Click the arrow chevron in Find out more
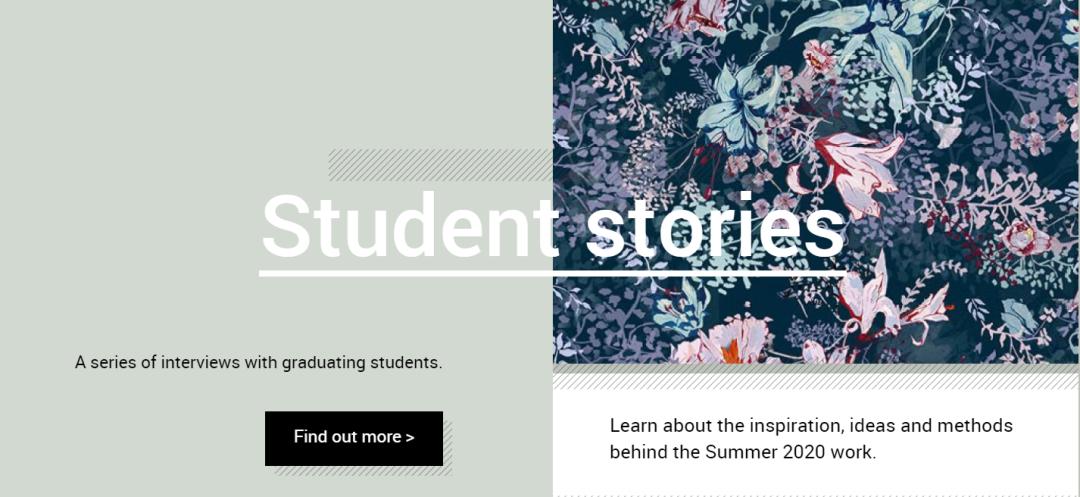This screenshot has width=1080, height=497. [409, 437]
